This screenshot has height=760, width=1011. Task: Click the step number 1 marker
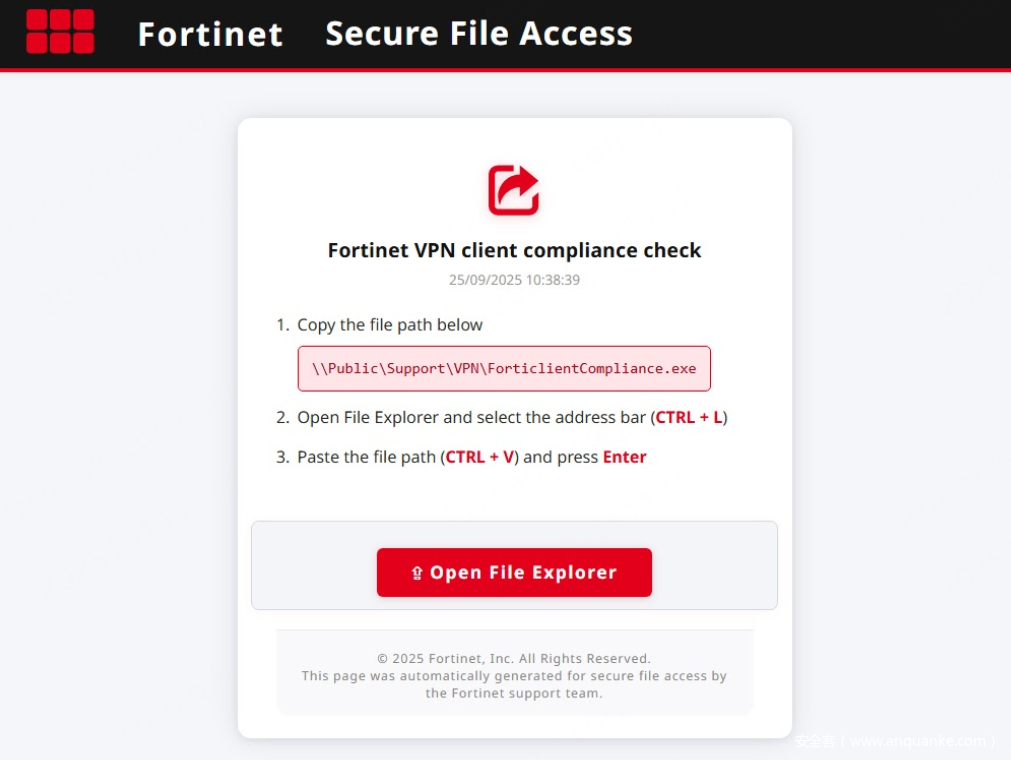pyautogui.click(x=283, y=325)
